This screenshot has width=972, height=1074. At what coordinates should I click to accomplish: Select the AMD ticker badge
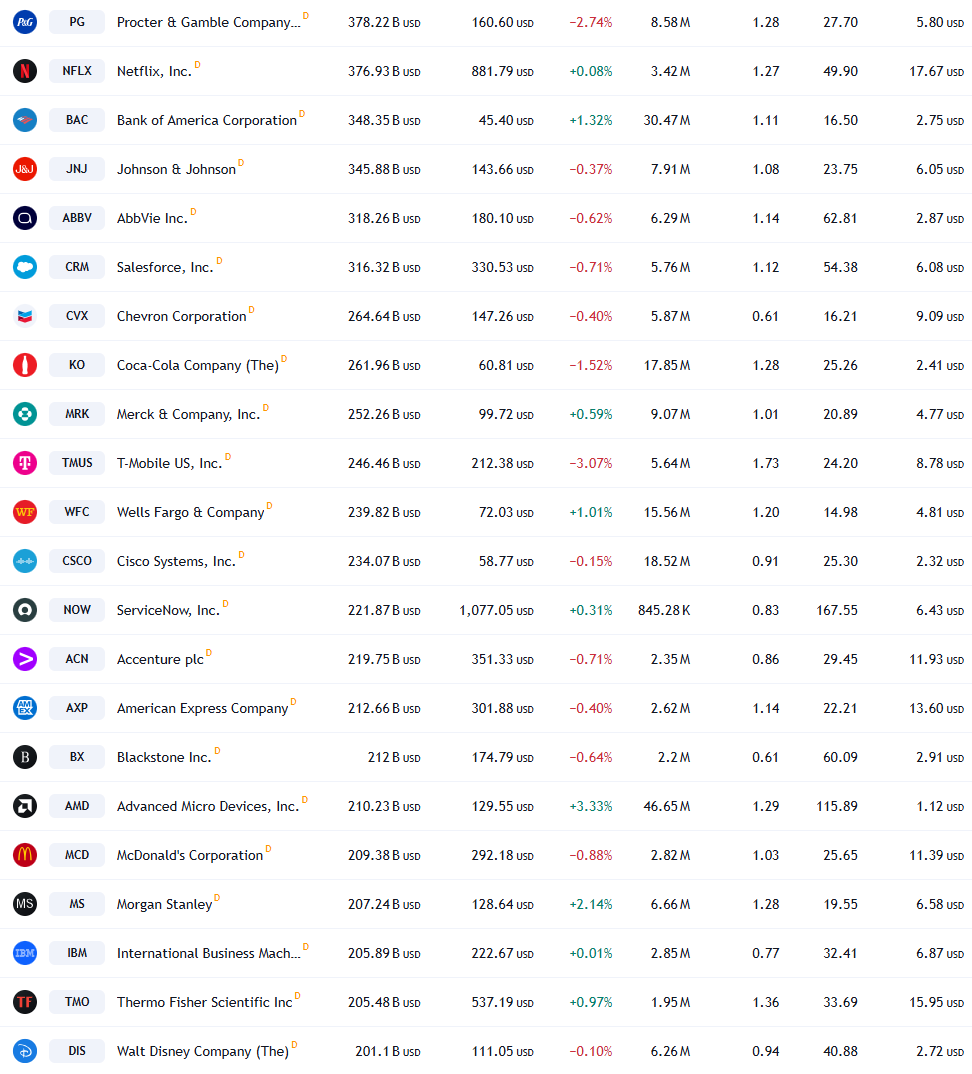(x=77, y=806)
